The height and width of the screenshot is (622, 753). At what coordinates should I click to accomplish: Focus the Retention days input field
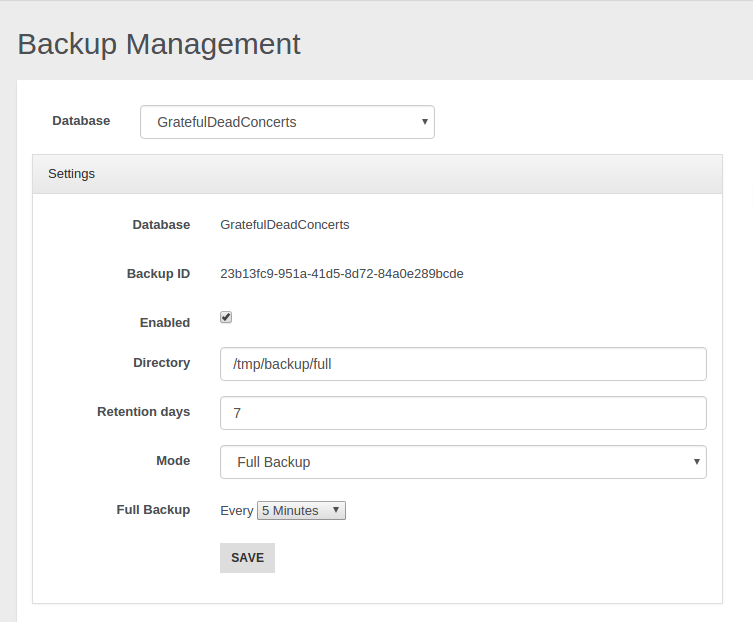pos(463,413)
